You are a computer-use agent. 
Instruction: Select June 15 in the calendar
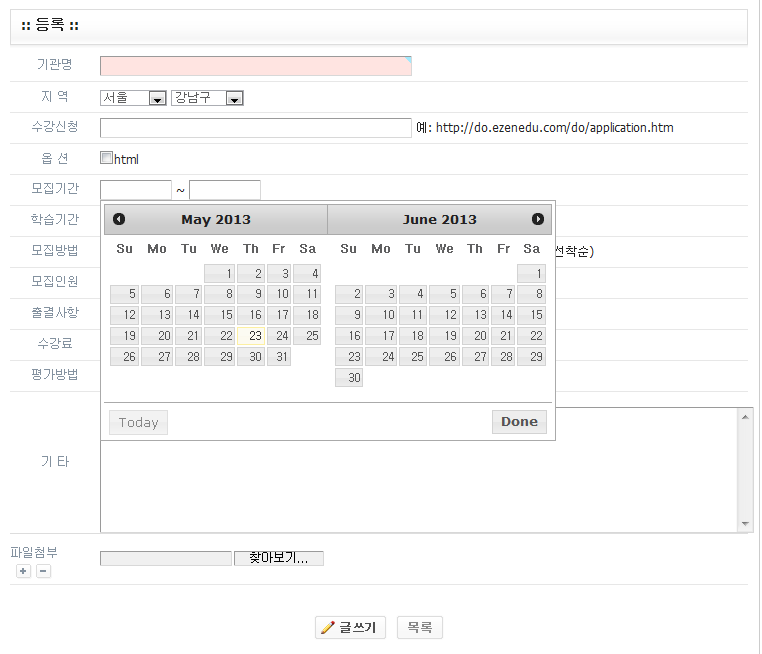[x=532, y=315]
